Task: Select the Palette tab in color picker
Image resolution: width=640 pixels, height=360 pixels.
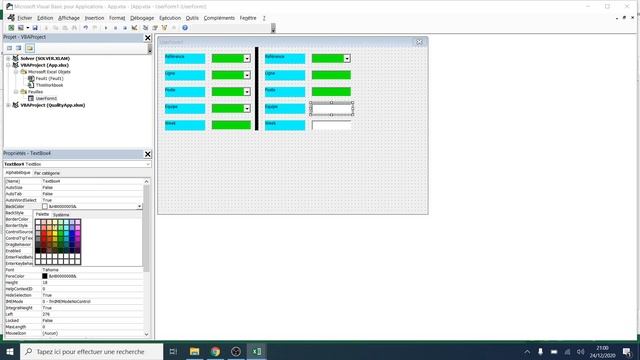Action: coord(42,214)
